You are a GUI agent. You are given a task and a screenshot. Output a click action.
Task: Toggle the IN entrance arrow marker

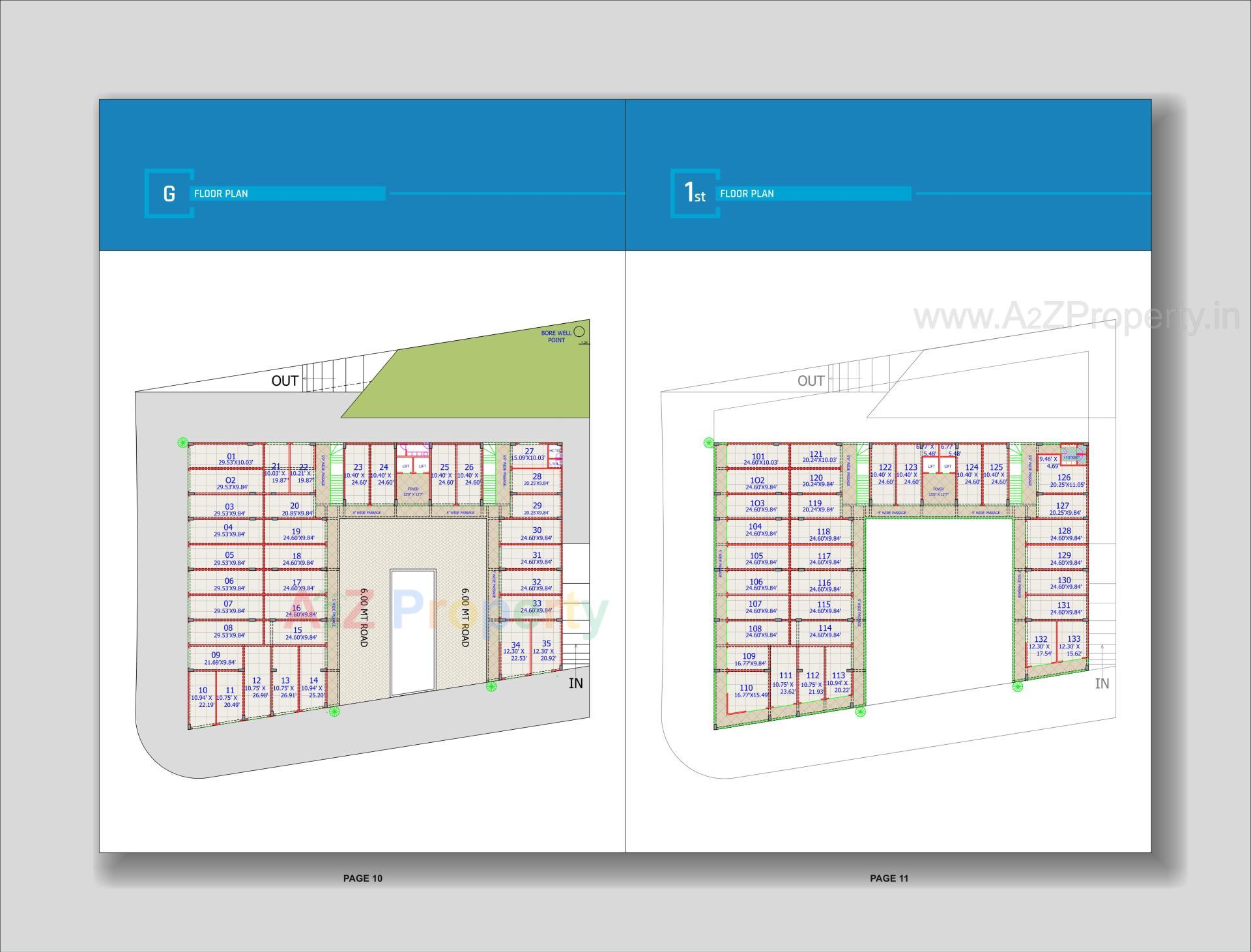(x=577, y=684)
